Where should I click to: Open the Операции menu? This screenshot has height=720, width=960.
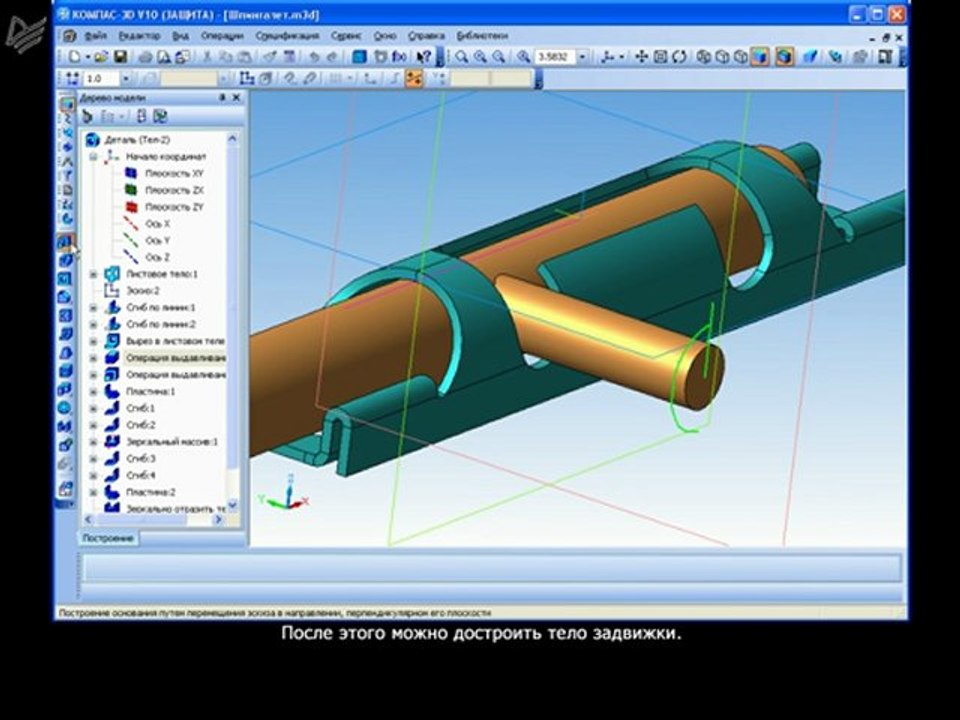[x=222, y=36]
